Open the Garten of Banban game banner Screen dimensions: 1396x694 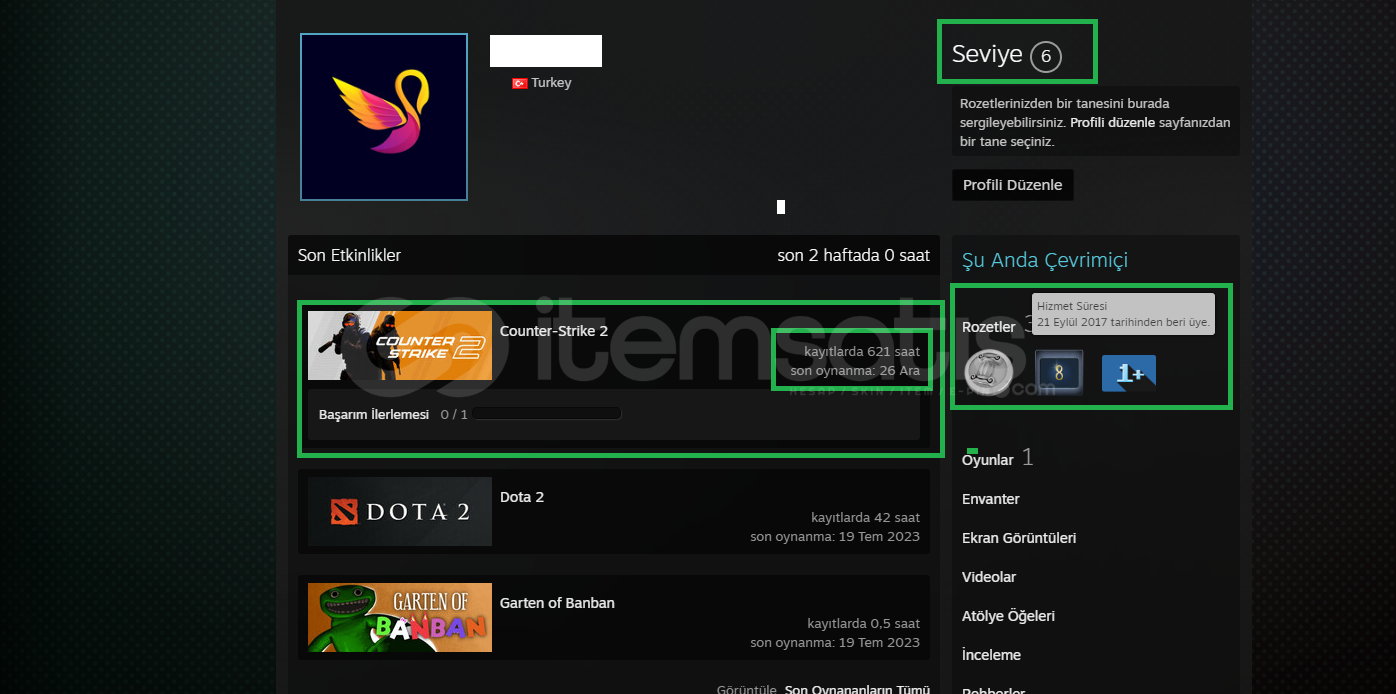pyautogui.click(x=400, y=617)
